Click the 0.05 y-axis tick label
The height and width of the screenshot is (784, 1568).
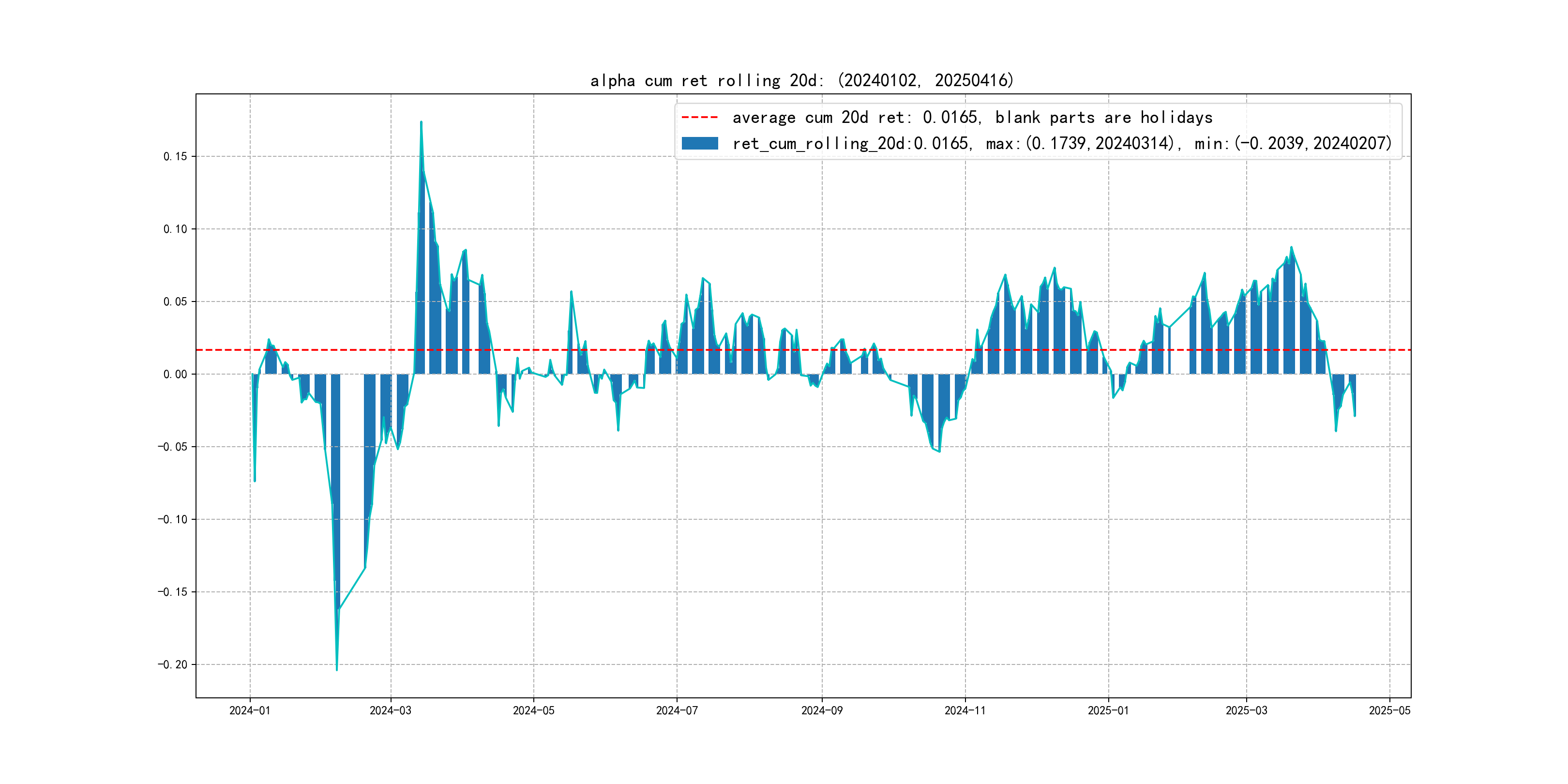175,302
